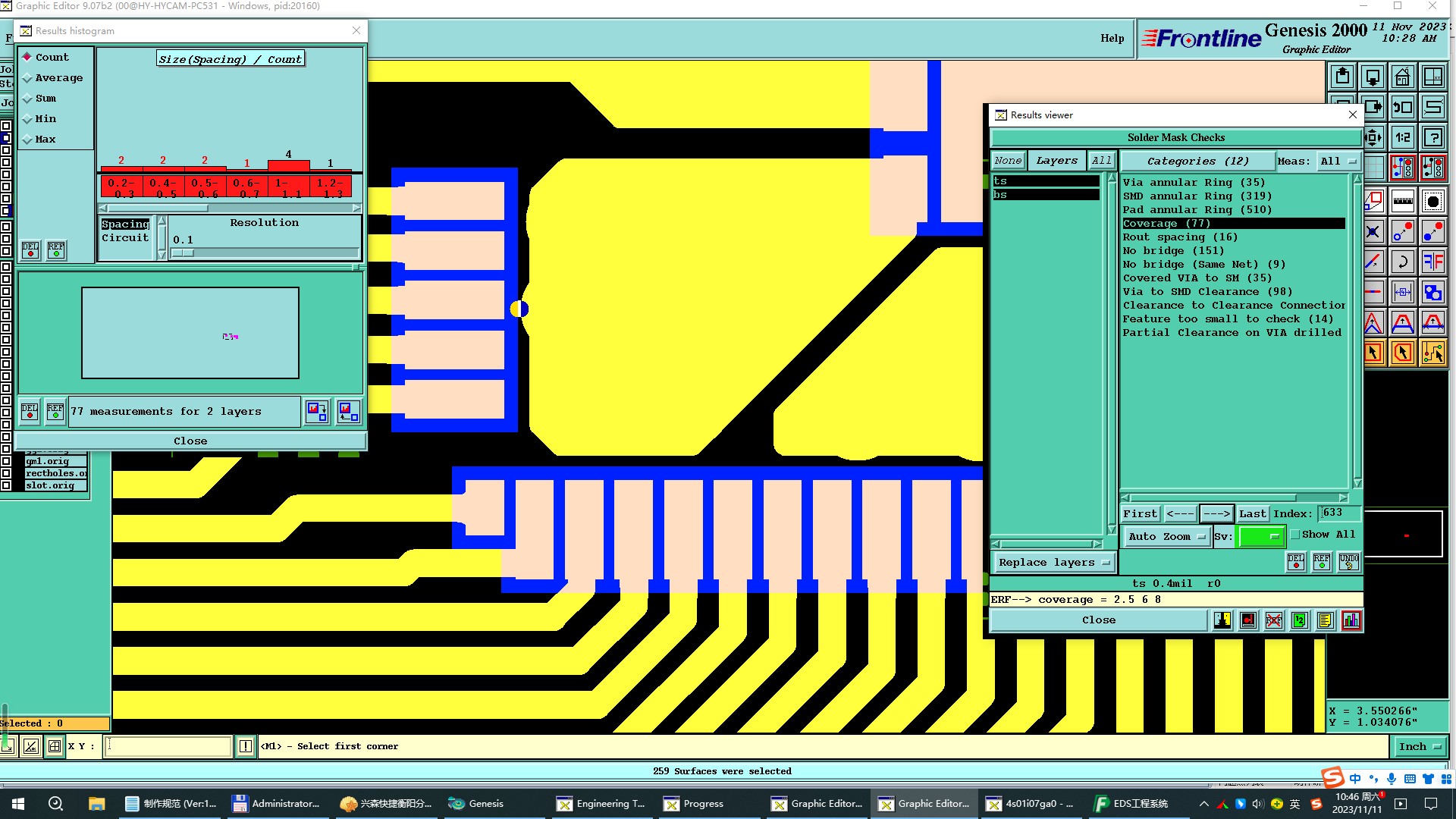
Task: Click the UNDO icon in Results viewer
Action: pos(1348,562)
